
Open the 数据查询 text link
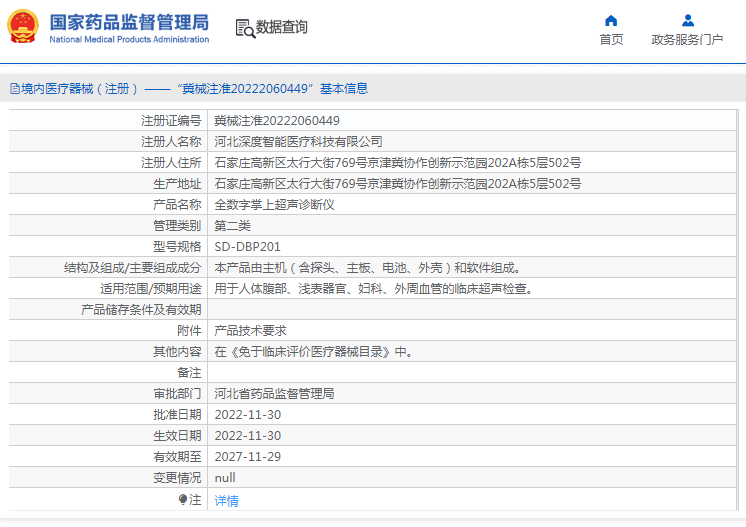pyautogui.click(x=282, y=28)
